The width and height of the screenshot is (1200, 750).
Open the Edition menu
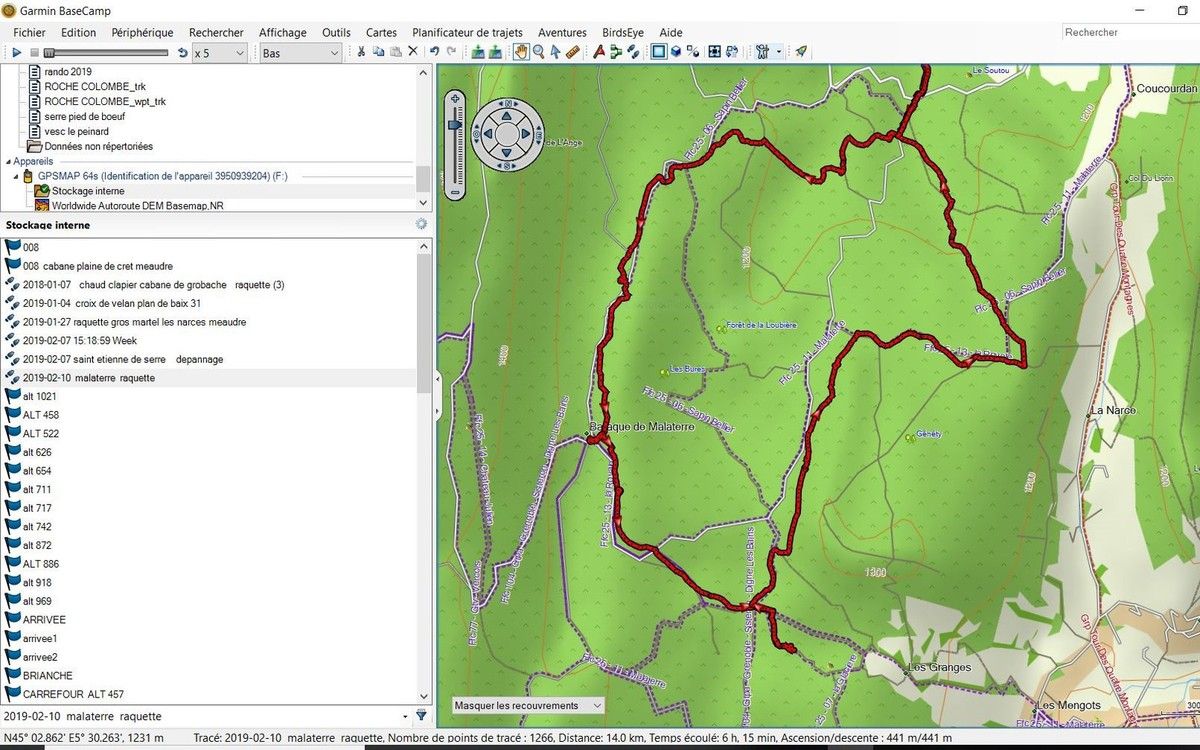click(79, 32)
